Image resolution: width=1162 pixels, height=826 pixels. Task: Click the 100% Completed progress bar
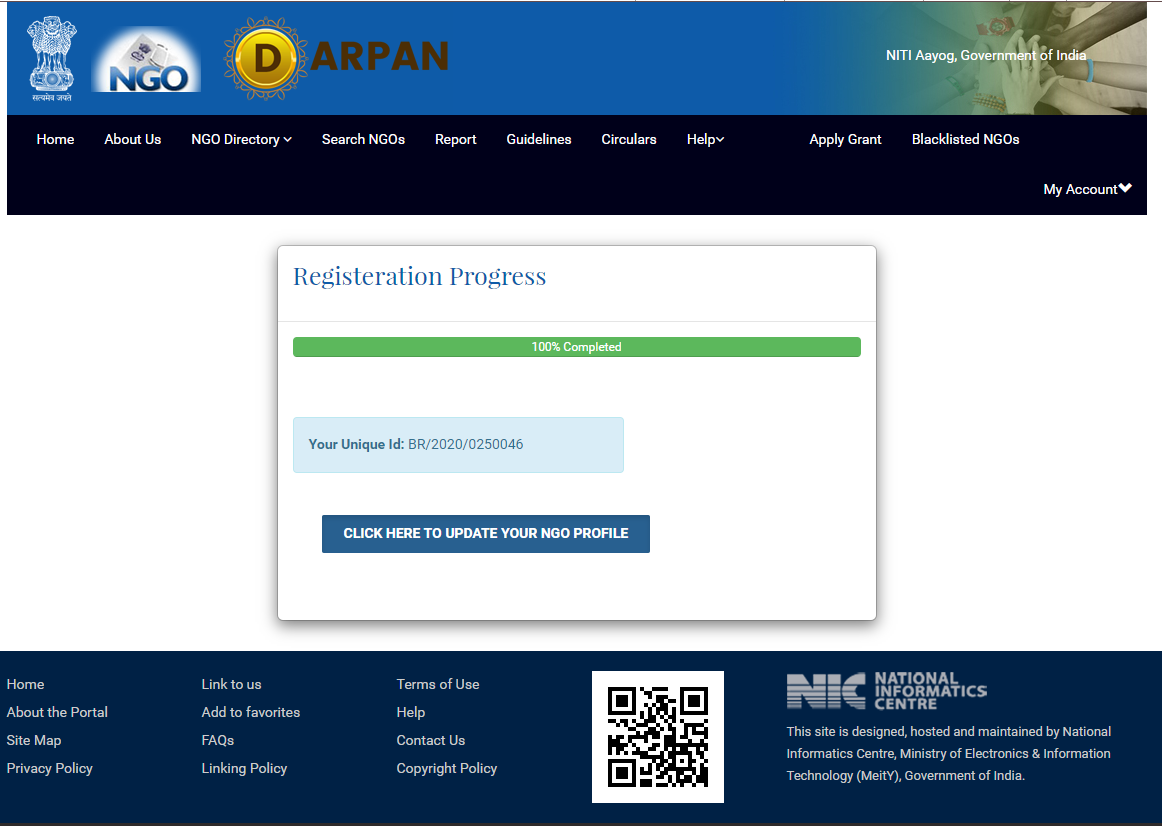tap(577, 347)
